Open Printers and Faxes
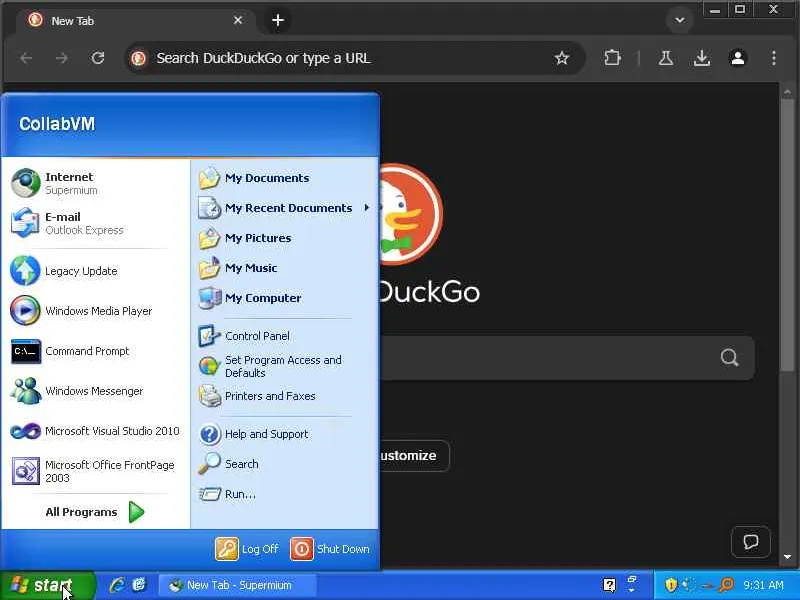 pos(284,396)
